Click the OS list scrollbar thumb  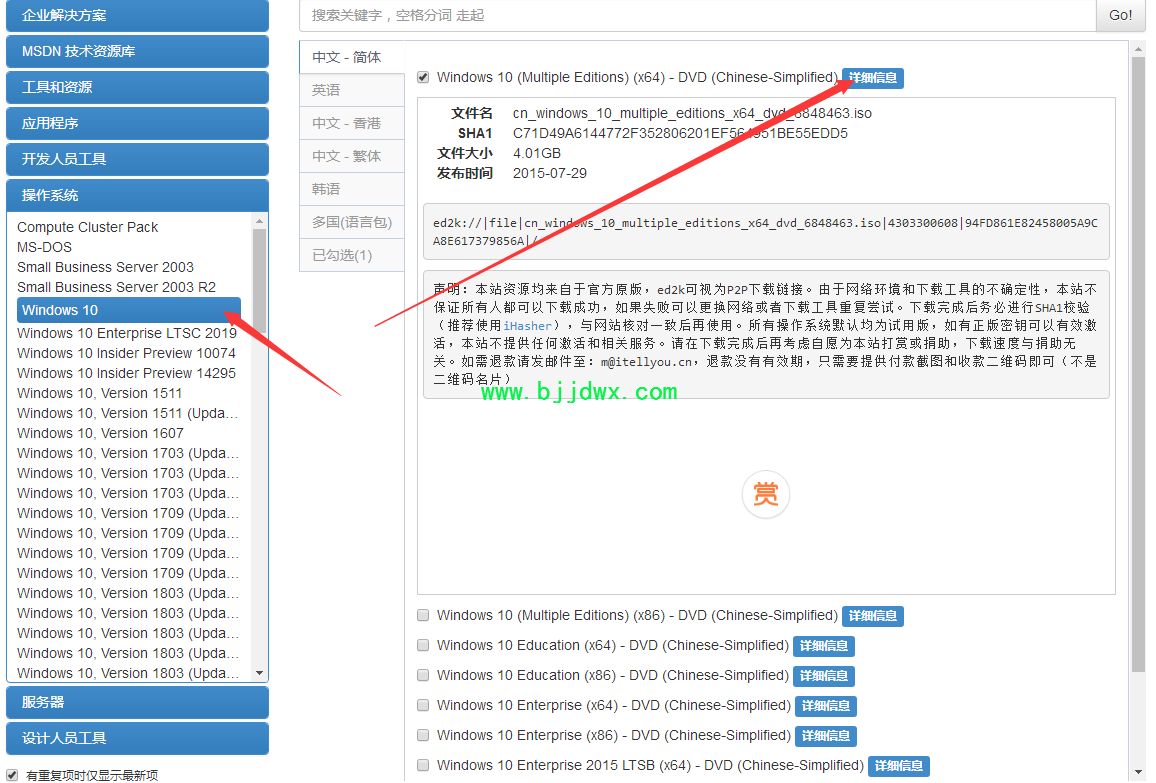pyautogui.click(x=259, y=282)
